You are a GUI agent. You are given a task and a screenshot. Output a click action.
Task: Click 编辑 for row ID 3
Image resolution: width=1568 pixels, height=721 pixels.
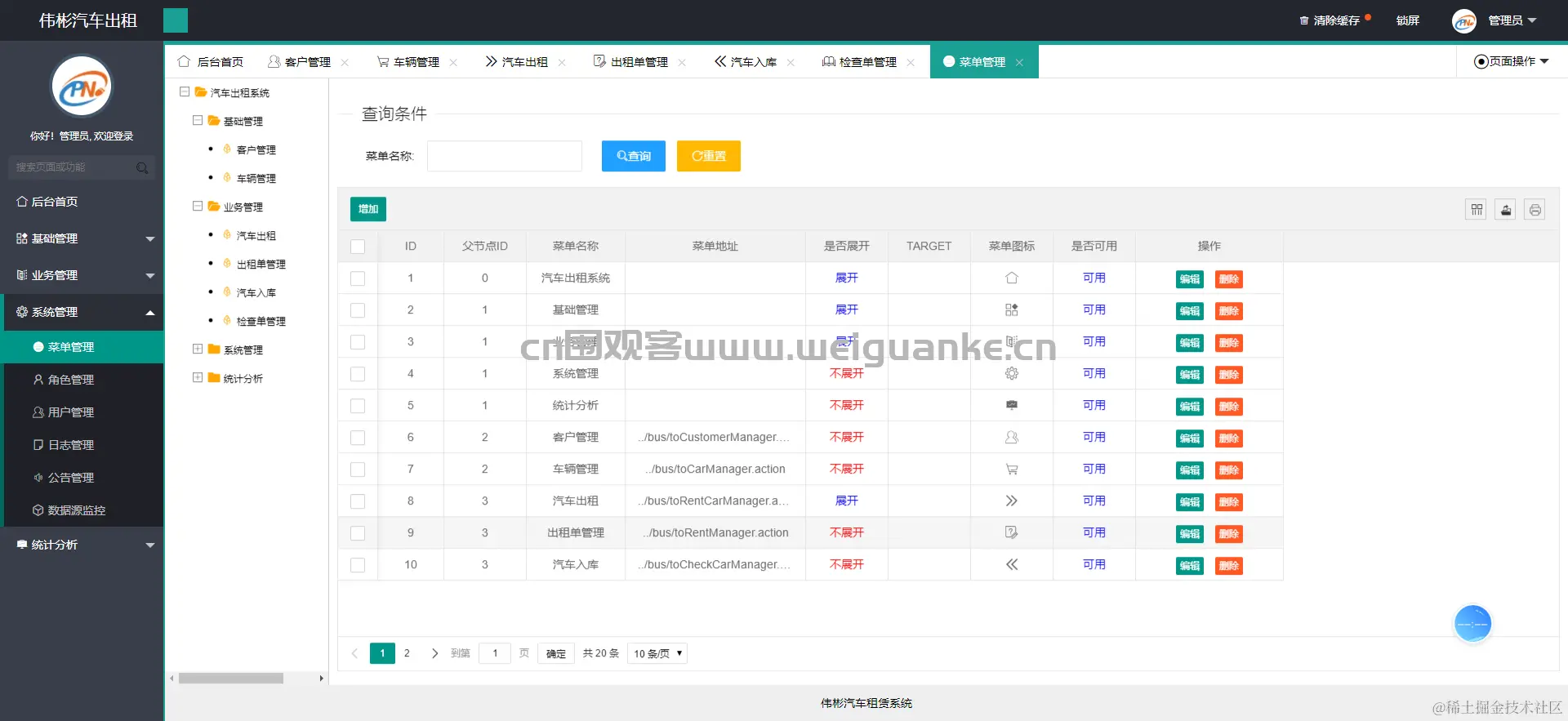[1190, 343]
